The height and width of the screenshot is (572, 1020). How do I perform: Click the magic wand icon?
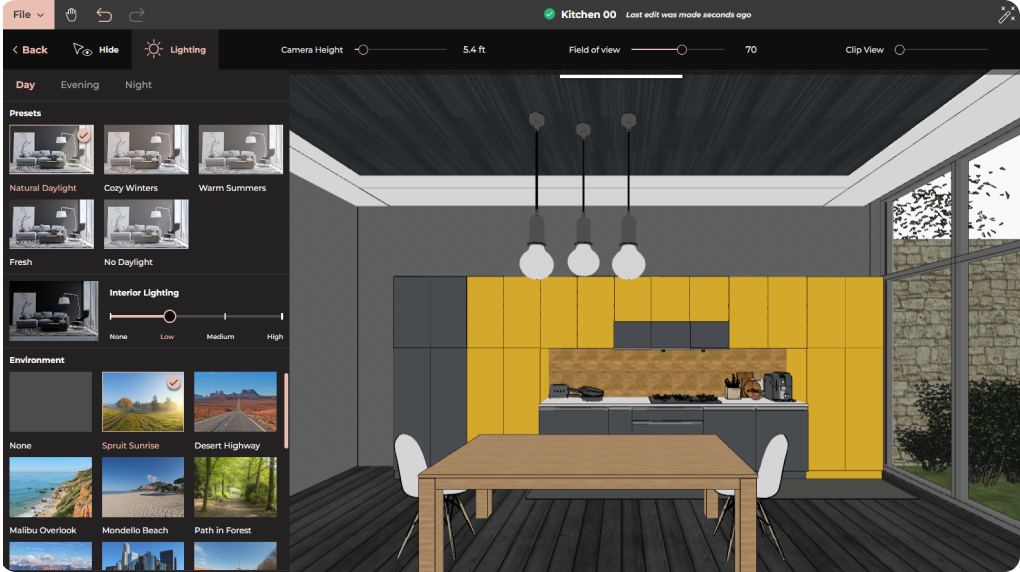pos(1007,15)
